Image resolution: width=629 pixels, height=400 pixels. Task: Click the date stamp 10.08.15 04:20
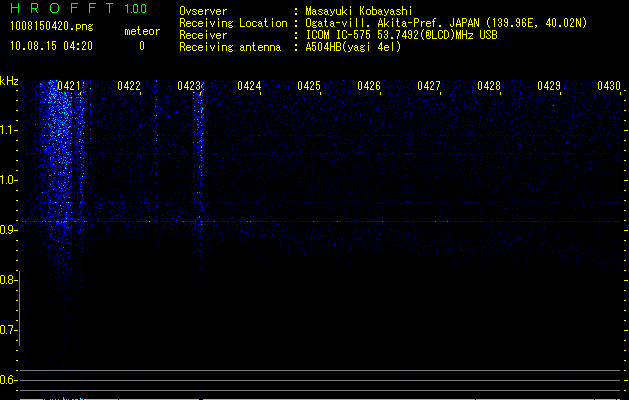coord(51,46)
